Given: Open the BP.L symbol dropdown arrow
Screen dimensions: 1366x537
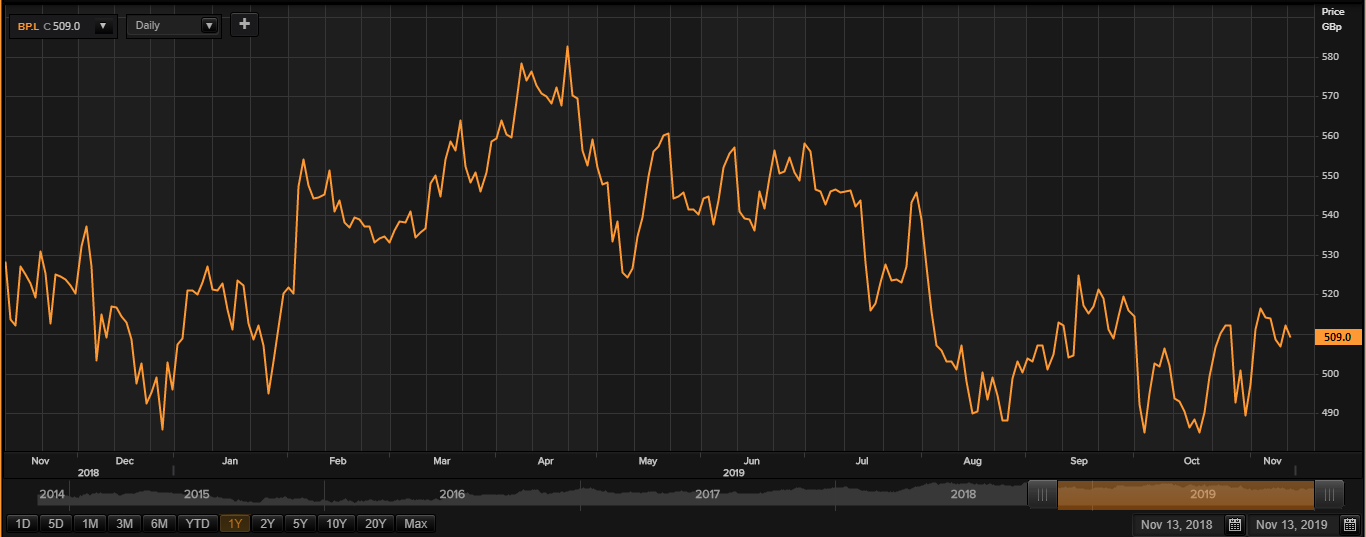Looking at the screenshot, I should [103, 26].
